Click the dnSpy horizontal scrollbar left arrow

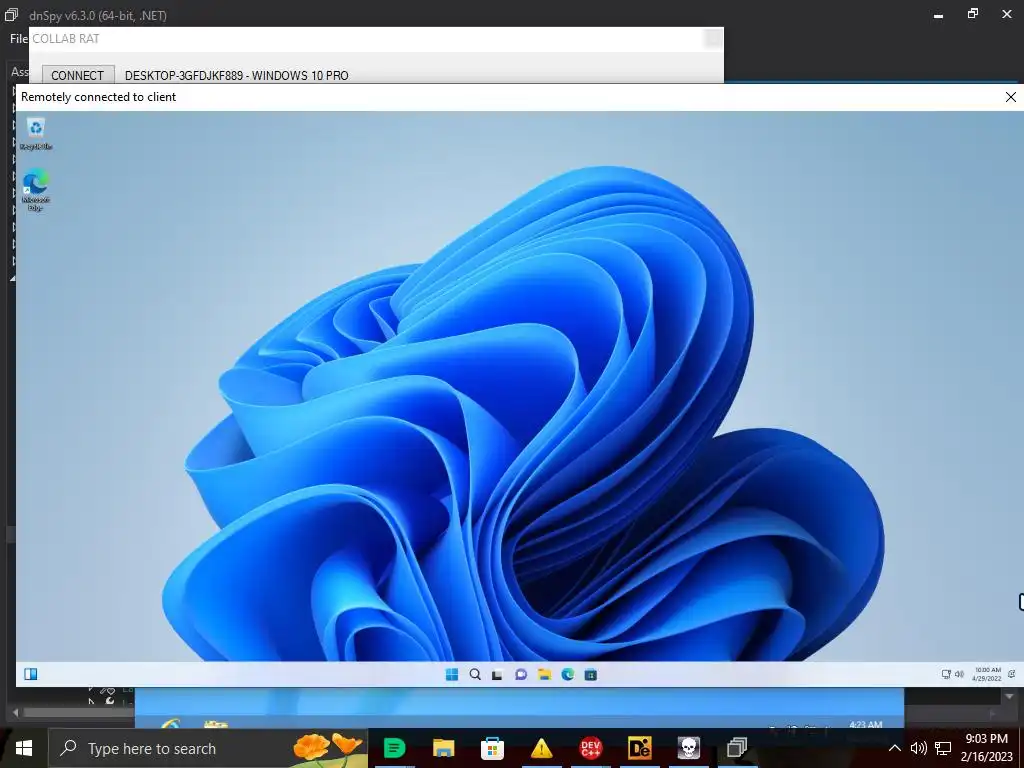15,713
